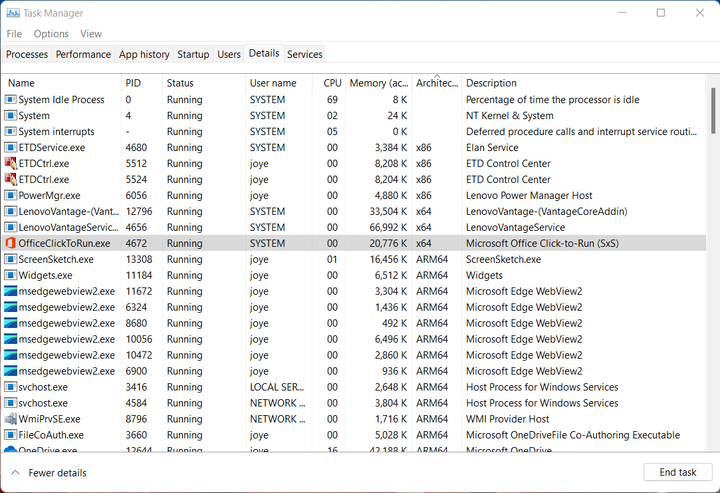
Task: Sort by the Status column header
Action: tap(203, 83)
